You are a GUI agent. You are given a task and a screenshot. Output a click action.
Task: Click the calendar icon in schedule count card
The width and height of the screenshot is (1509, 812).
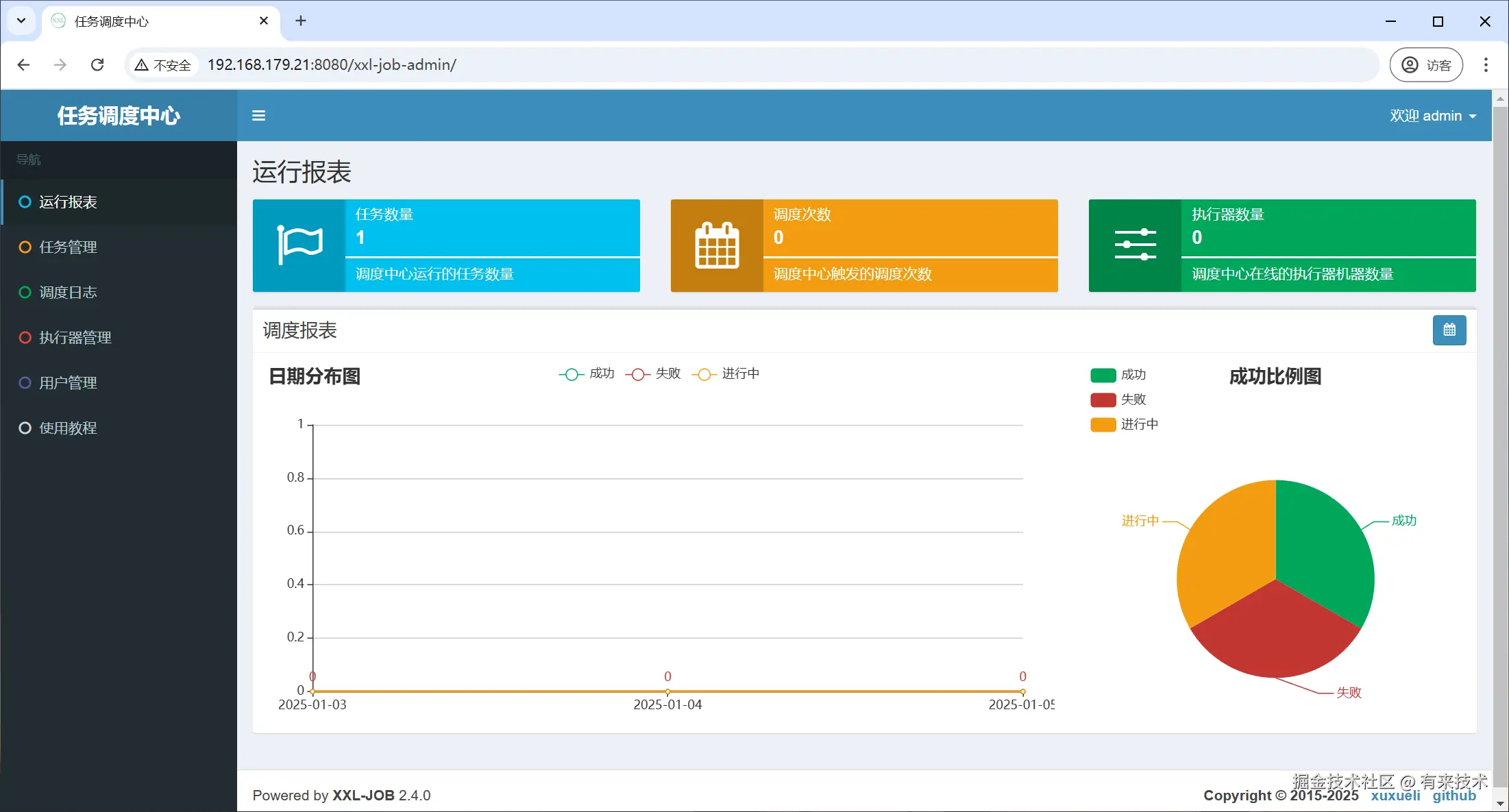point(717,245)
